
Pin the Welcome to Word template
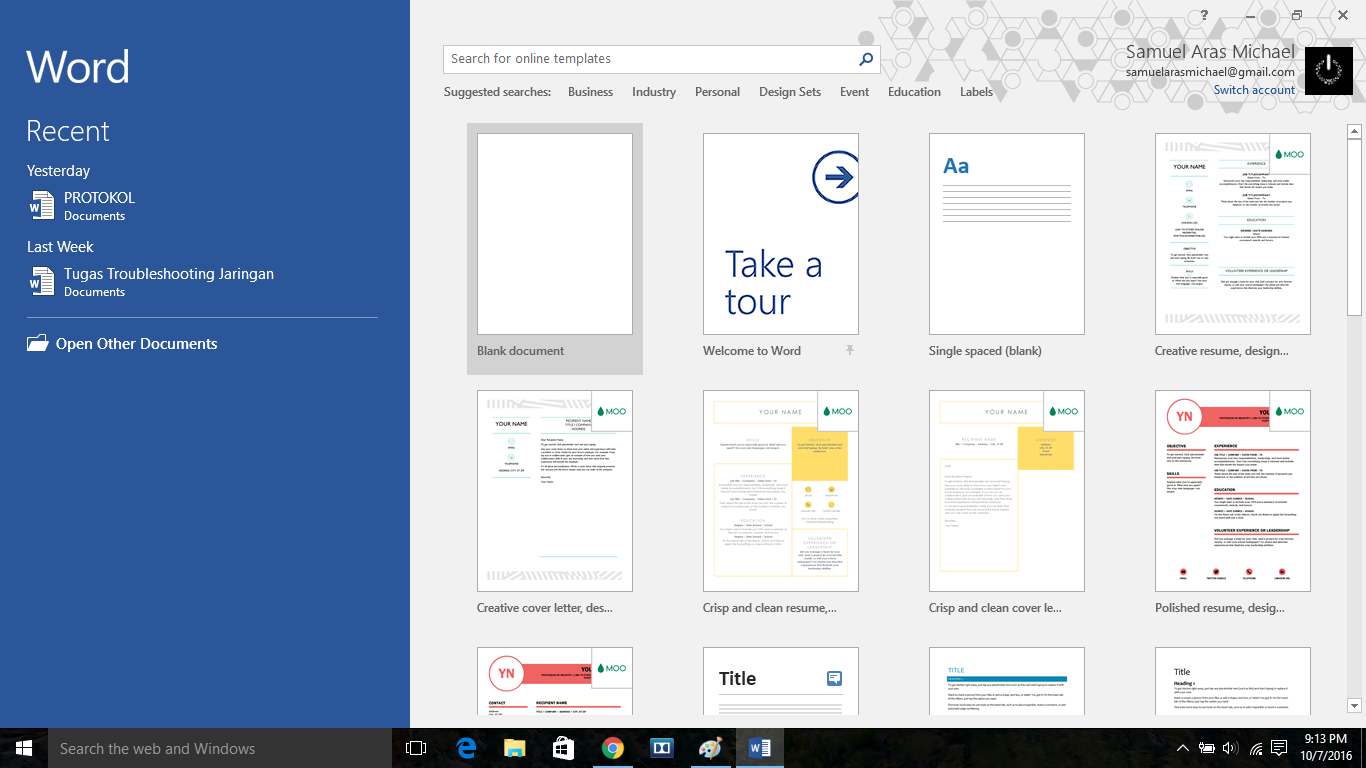tap(850, 350)
